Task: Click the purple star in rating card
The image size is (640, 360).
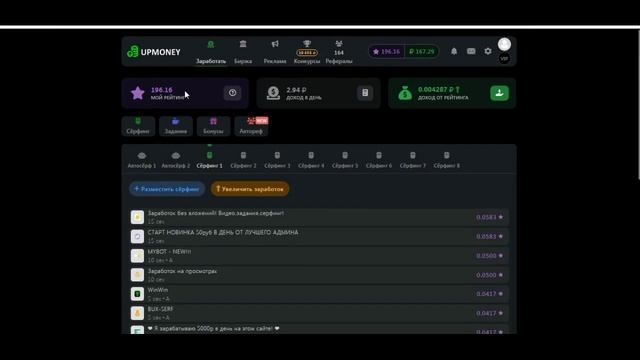Action: pyautogui.click(x=138, y=93)
